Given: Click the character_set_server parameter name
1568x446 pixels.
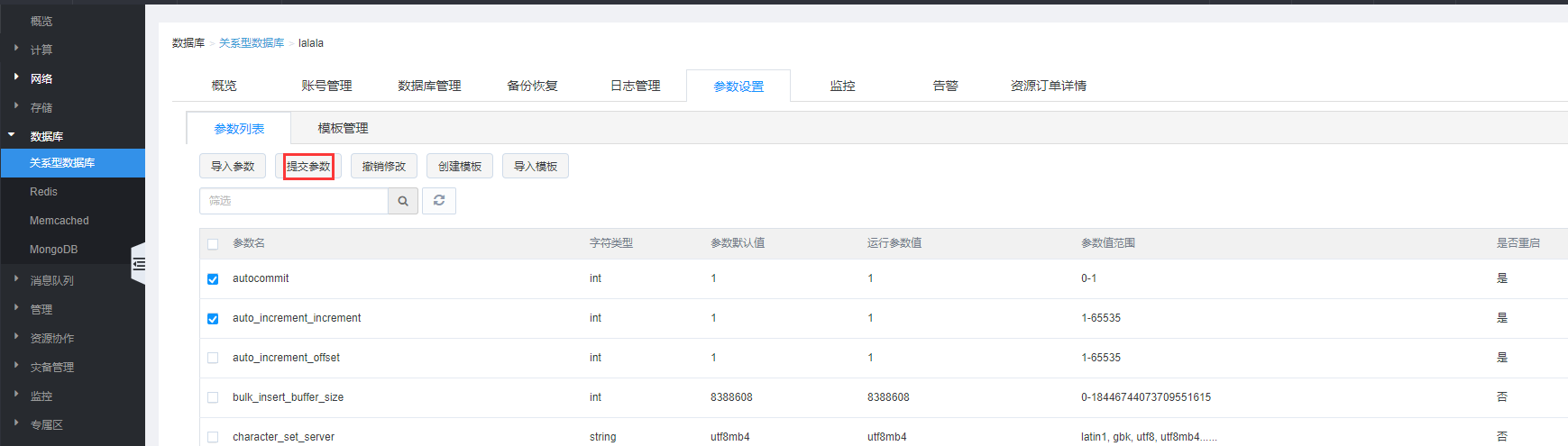Looking at the screenshot, I should pyautogui.click(x=283, y=437).
